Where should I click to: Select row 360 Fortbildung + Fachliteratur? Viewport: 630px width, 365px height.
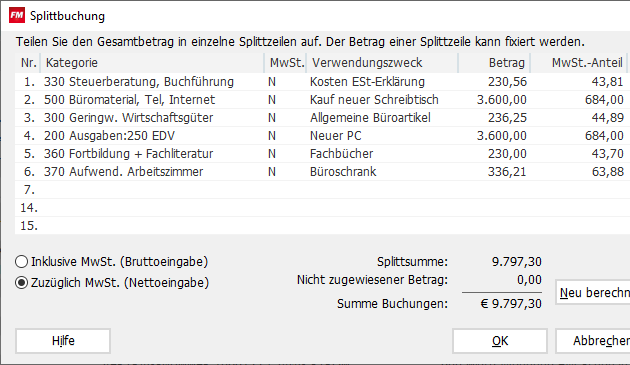[x=321, y=154]
